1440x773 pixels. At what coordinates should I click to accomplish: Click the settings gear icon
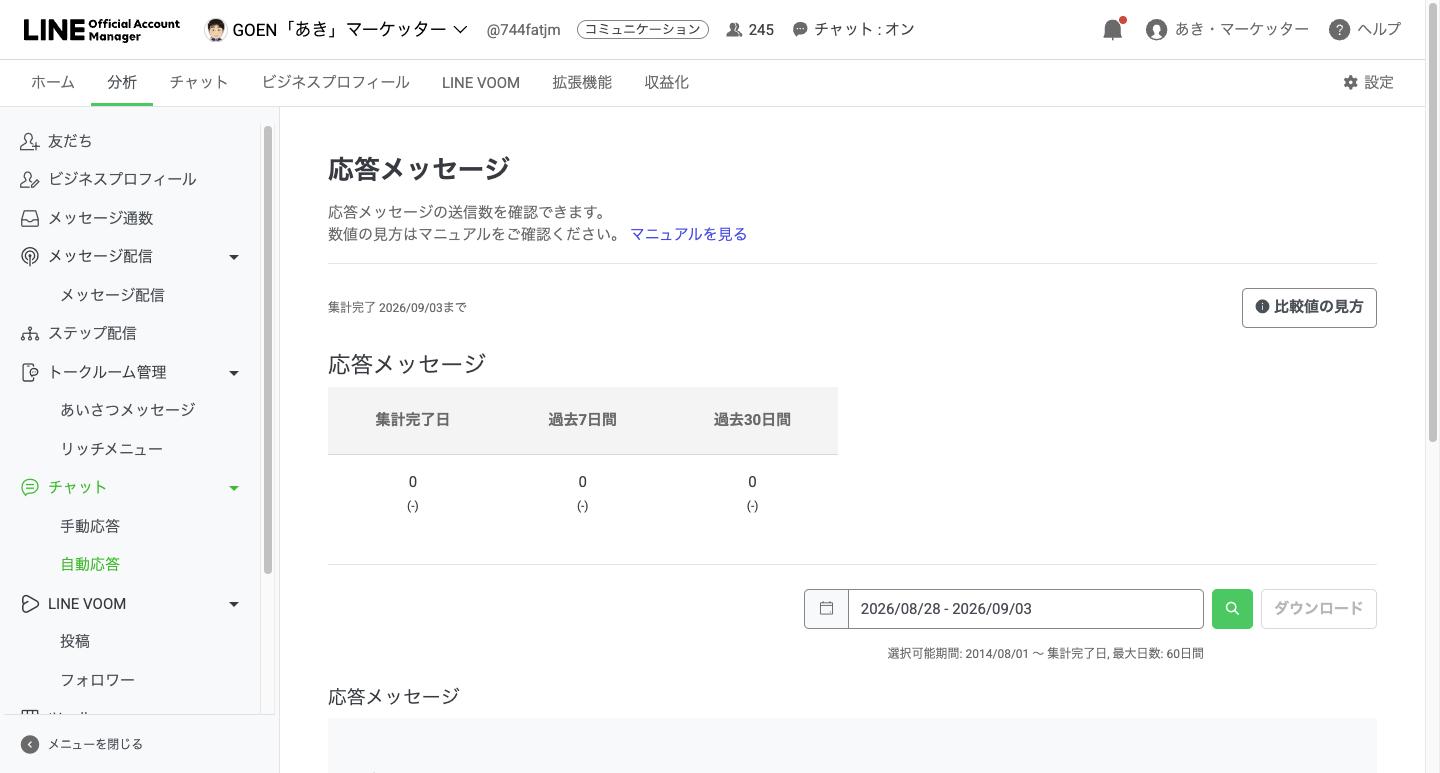[x=1351, y=83]
